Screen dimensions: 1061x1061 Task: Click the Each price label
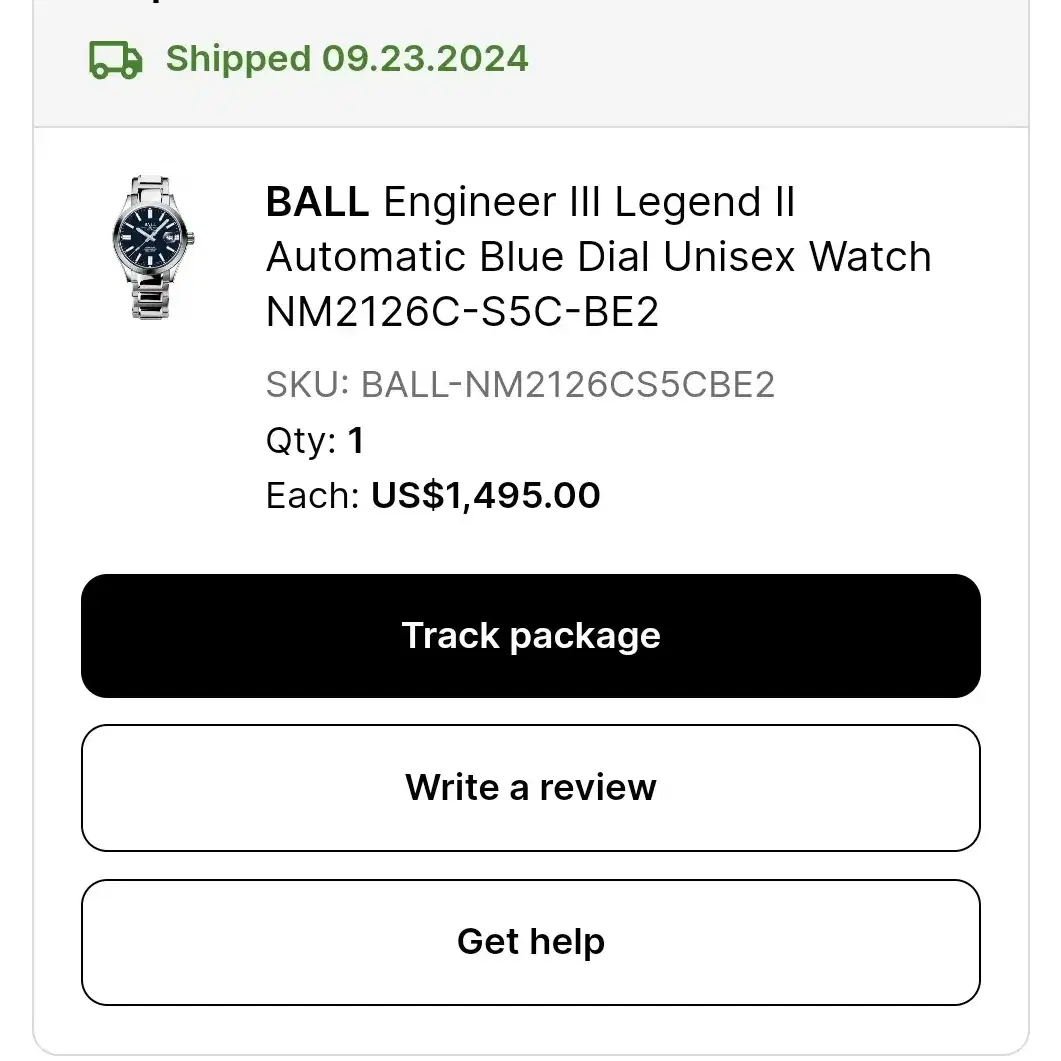(312, 495)
